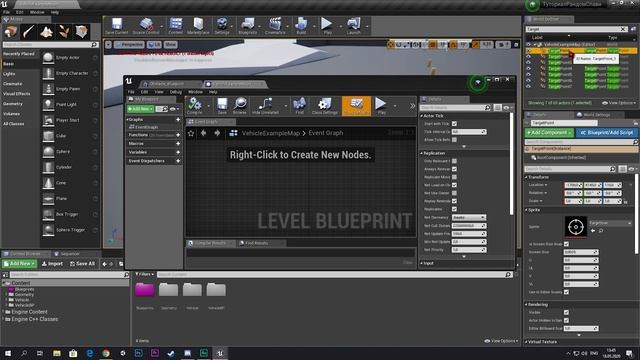Viewport: 640px width, 360px height.
Task: Open the View menu in blueprint editor
Action: pos(159,92)
